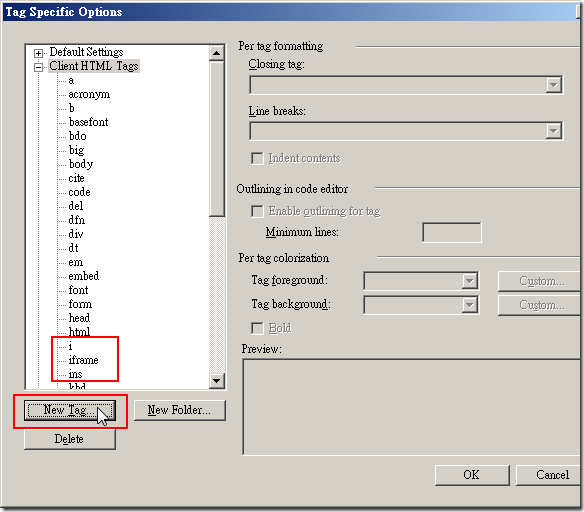Viewport: 584px width, 512px height.
Task: Select the dt tag
Action: click(73, 248)
